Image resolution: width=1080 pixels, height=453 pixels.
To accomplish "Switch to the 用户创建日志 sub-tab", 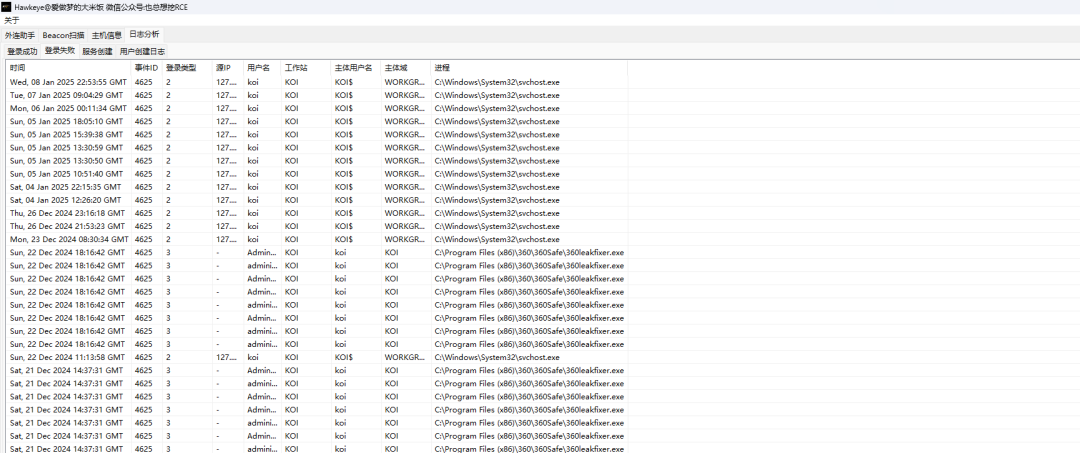I will coord(142,51).
